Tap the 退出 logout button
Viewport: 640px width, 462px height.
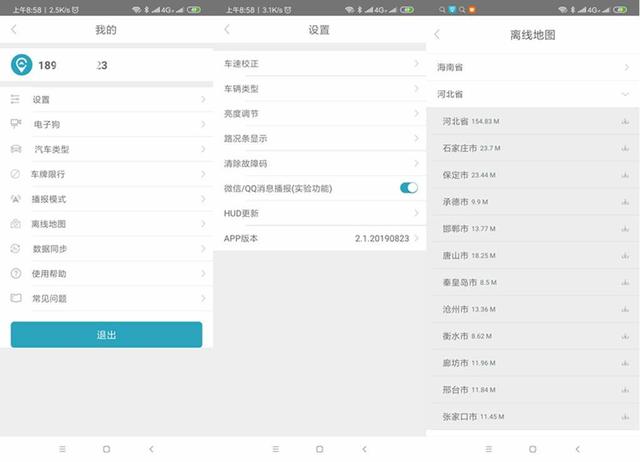tap(107, 335)
